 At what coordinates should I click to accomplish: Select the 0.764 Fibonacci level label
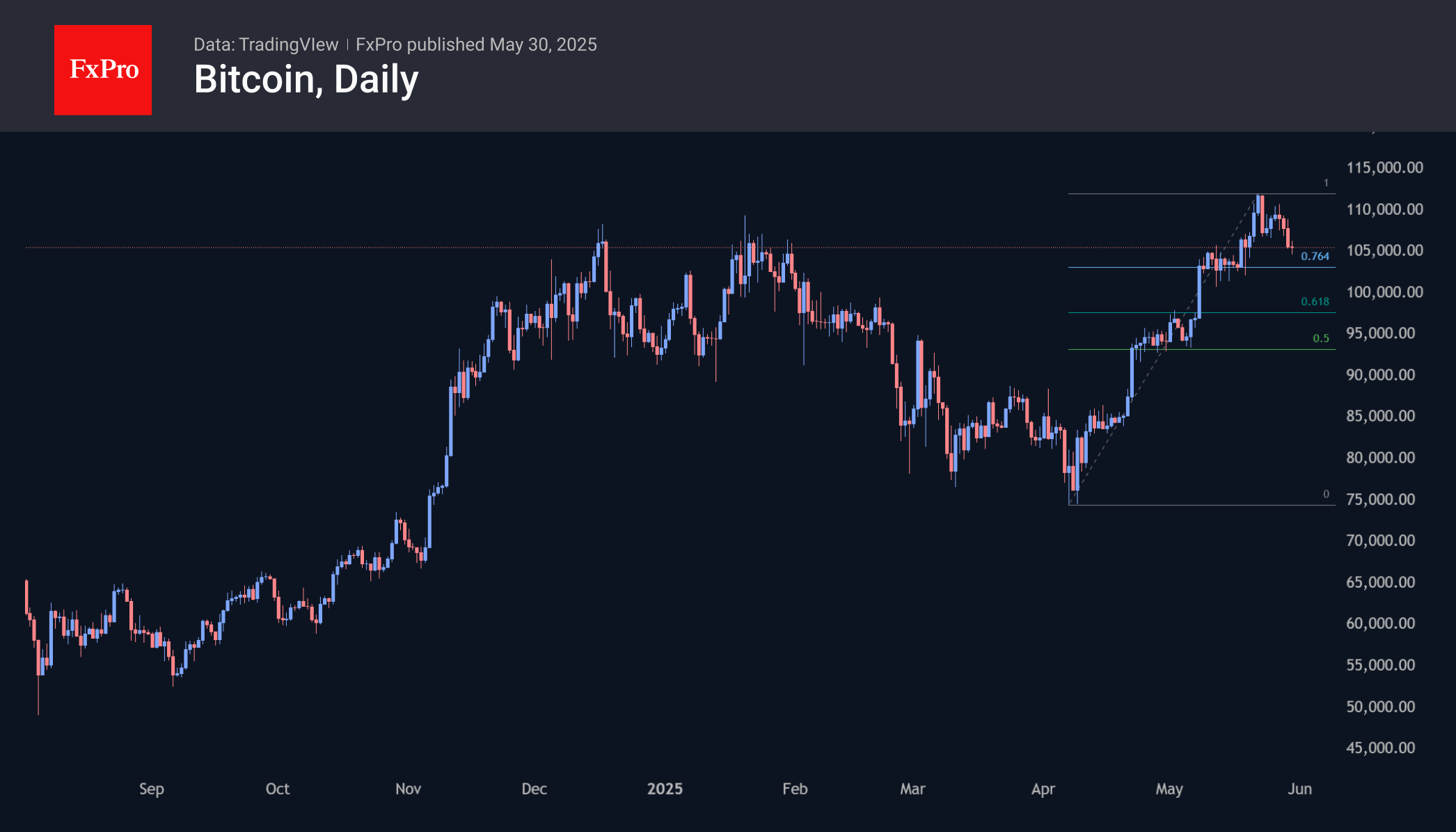click(1315, 256)
